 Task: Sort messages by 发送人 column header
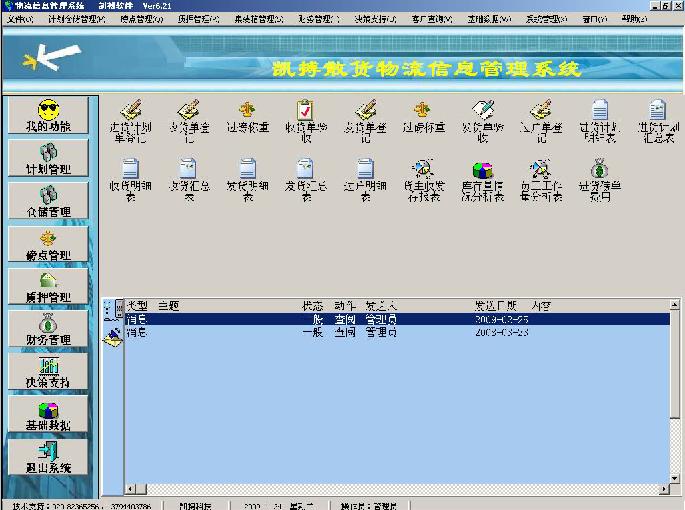(381, 306)
